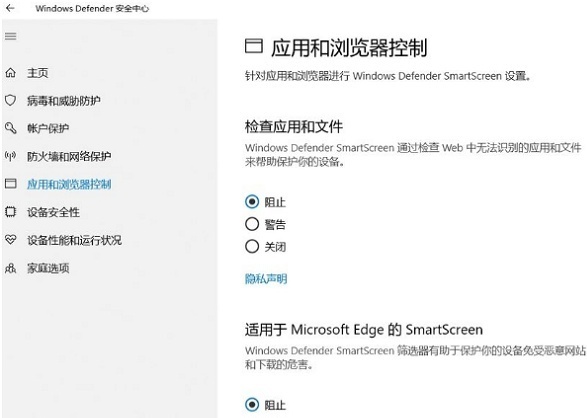The image size is (587, 418).
Task: Click the home icon beside 主页
Action: tap(10, 73)
